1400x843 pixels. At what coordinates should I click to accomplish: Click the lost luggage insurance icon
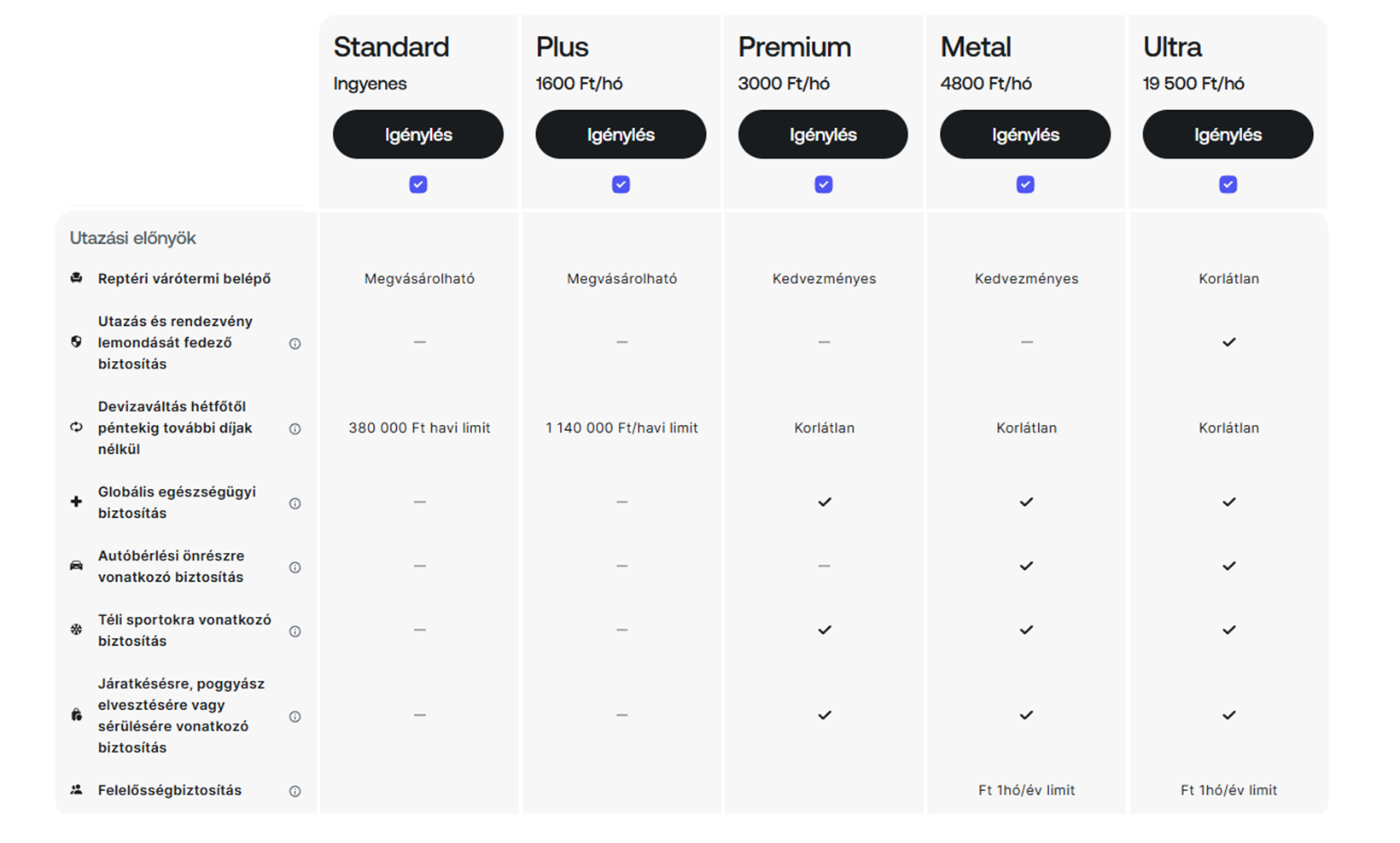77,715
